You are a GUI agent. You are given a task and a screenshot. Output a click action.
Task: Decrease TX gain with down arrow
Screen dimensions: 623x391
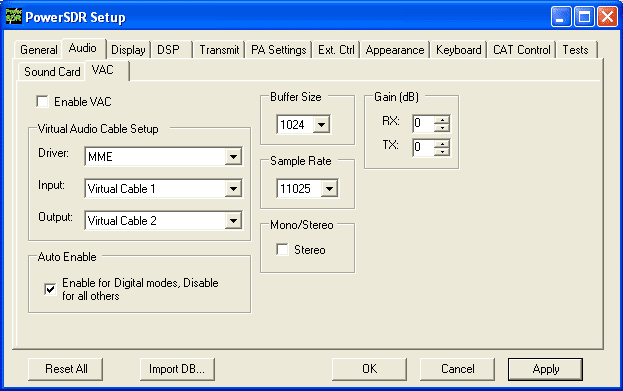(442, 151)
